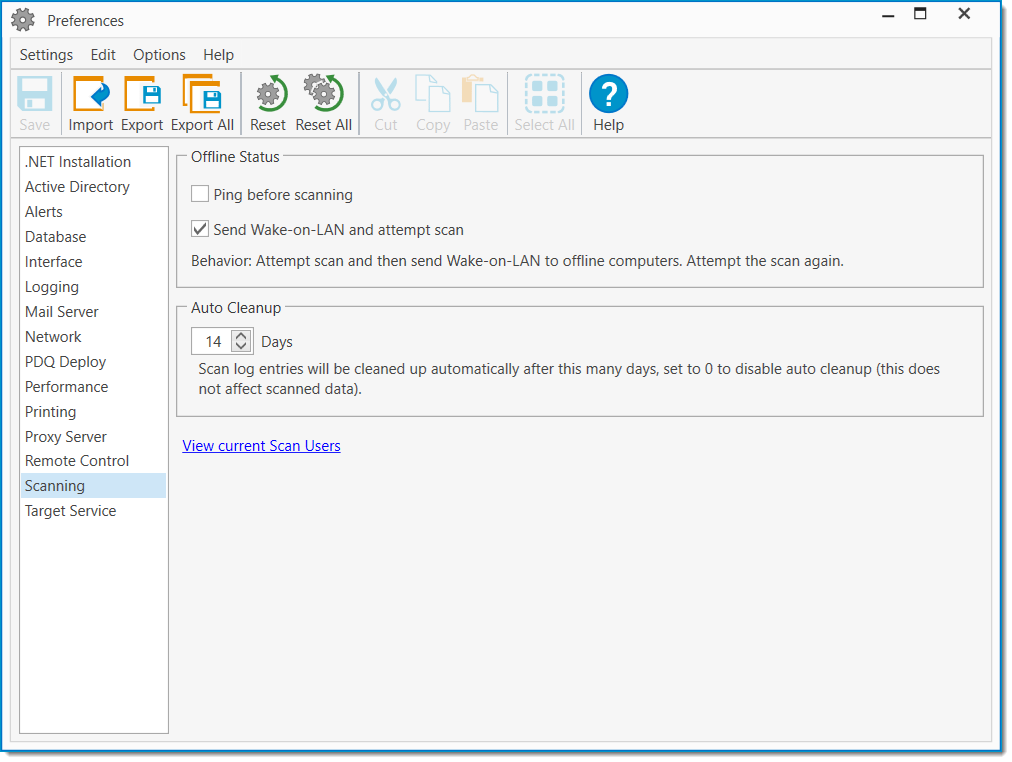The width and height of the screenshot is (1012, 762).
Task: Open Help with the question mark icon
Action: [609, 94]
